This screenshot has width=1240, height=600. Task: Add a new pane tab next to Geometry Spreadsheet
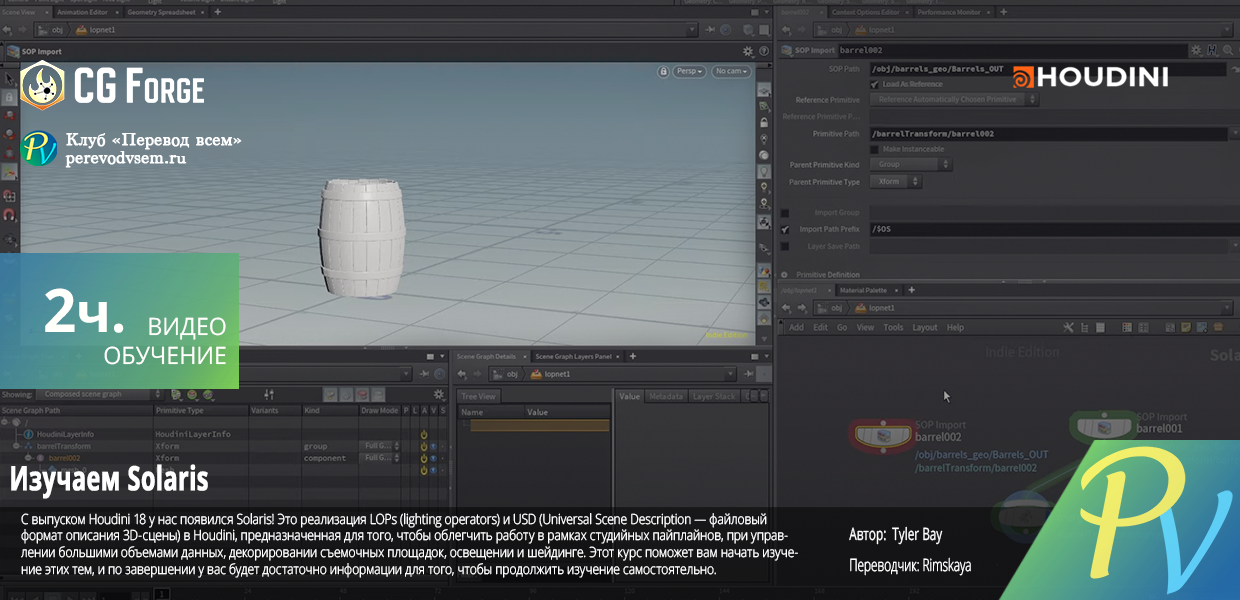(217, 13)
